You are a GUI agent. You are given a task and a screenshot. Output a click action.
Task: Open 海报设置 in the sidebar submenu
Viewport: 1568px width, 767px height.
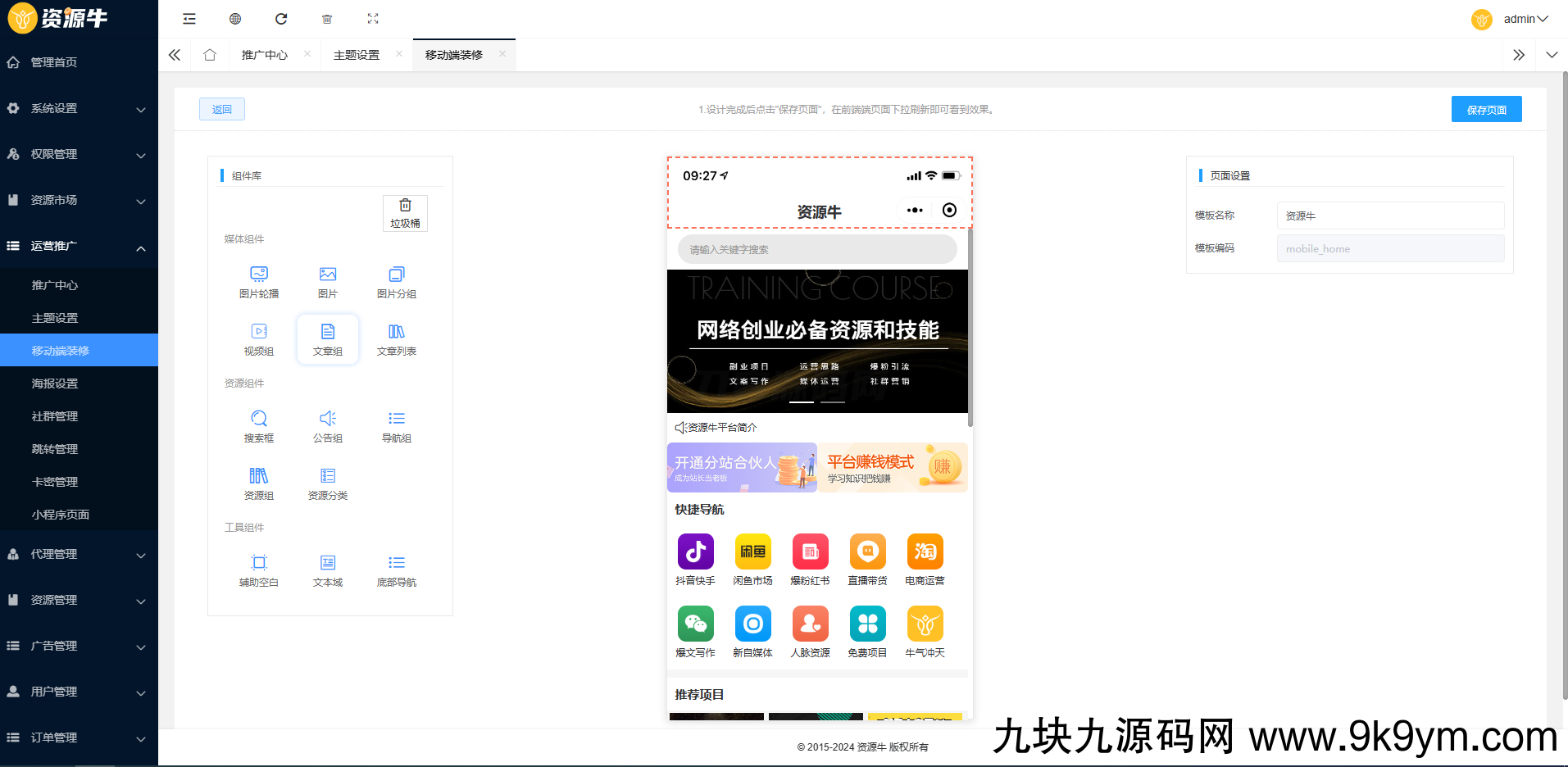[55, 383]
